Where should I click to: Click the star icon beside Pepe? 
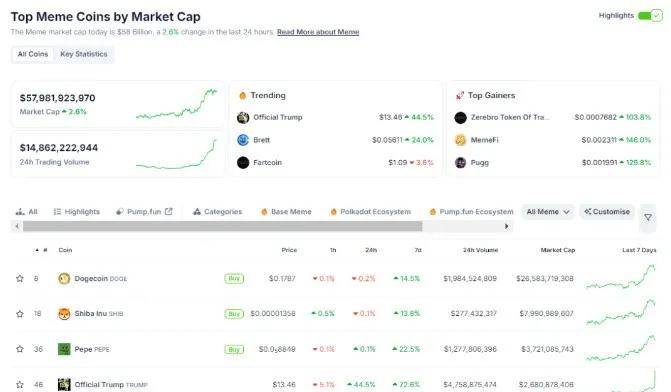(20, 349)
